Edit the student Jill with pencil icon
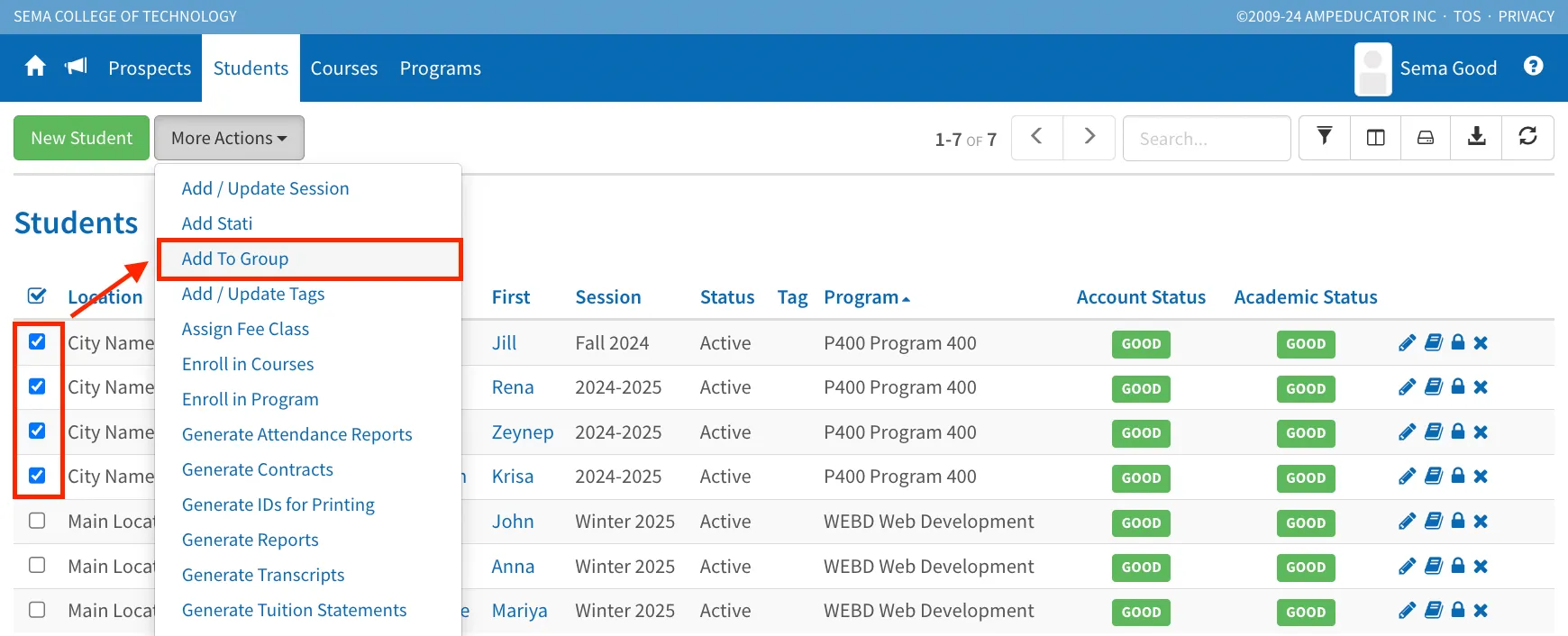 [x=1407, y=343]
